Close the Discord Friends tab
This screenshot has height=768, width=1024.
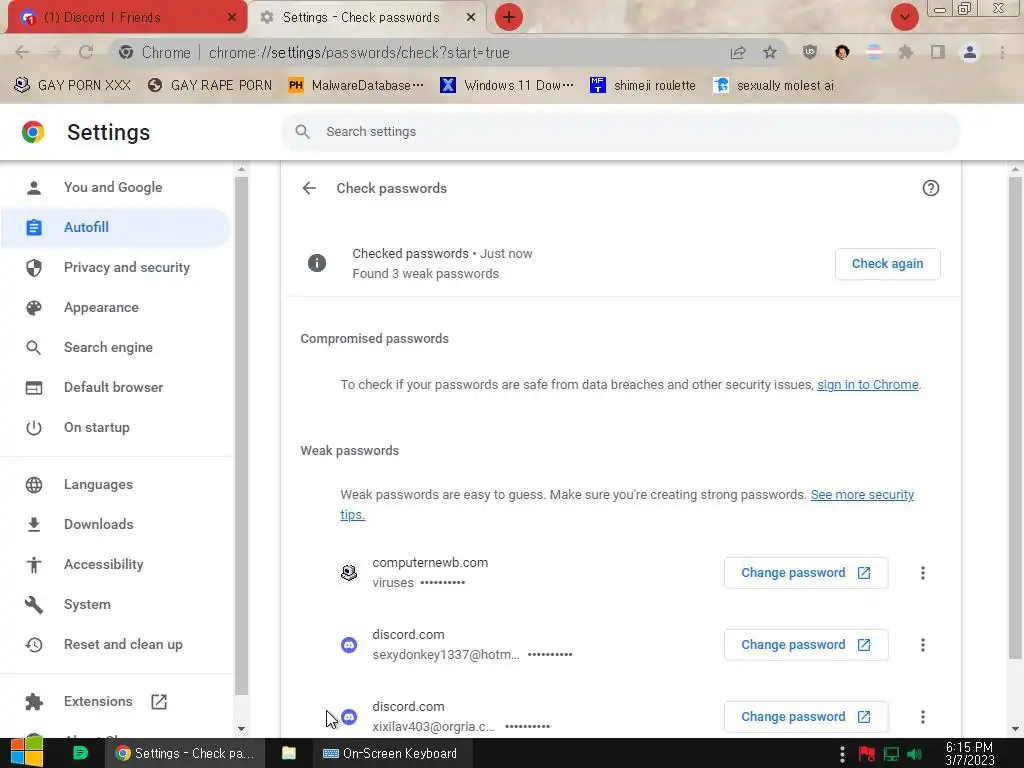point(232,18)
